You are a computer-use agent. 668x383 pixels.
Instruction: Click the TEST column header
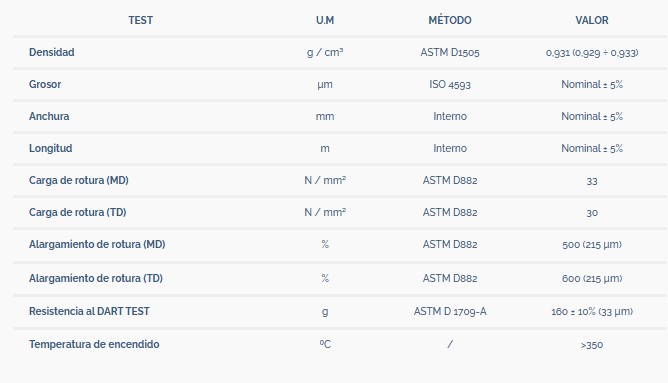[x=141, y=20]
